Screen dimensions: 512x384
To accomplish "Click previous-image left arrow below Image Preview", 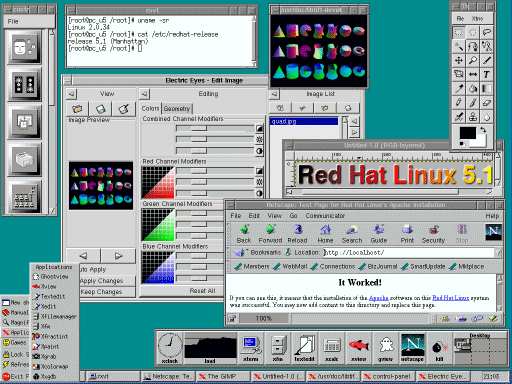I will [83, 256].
